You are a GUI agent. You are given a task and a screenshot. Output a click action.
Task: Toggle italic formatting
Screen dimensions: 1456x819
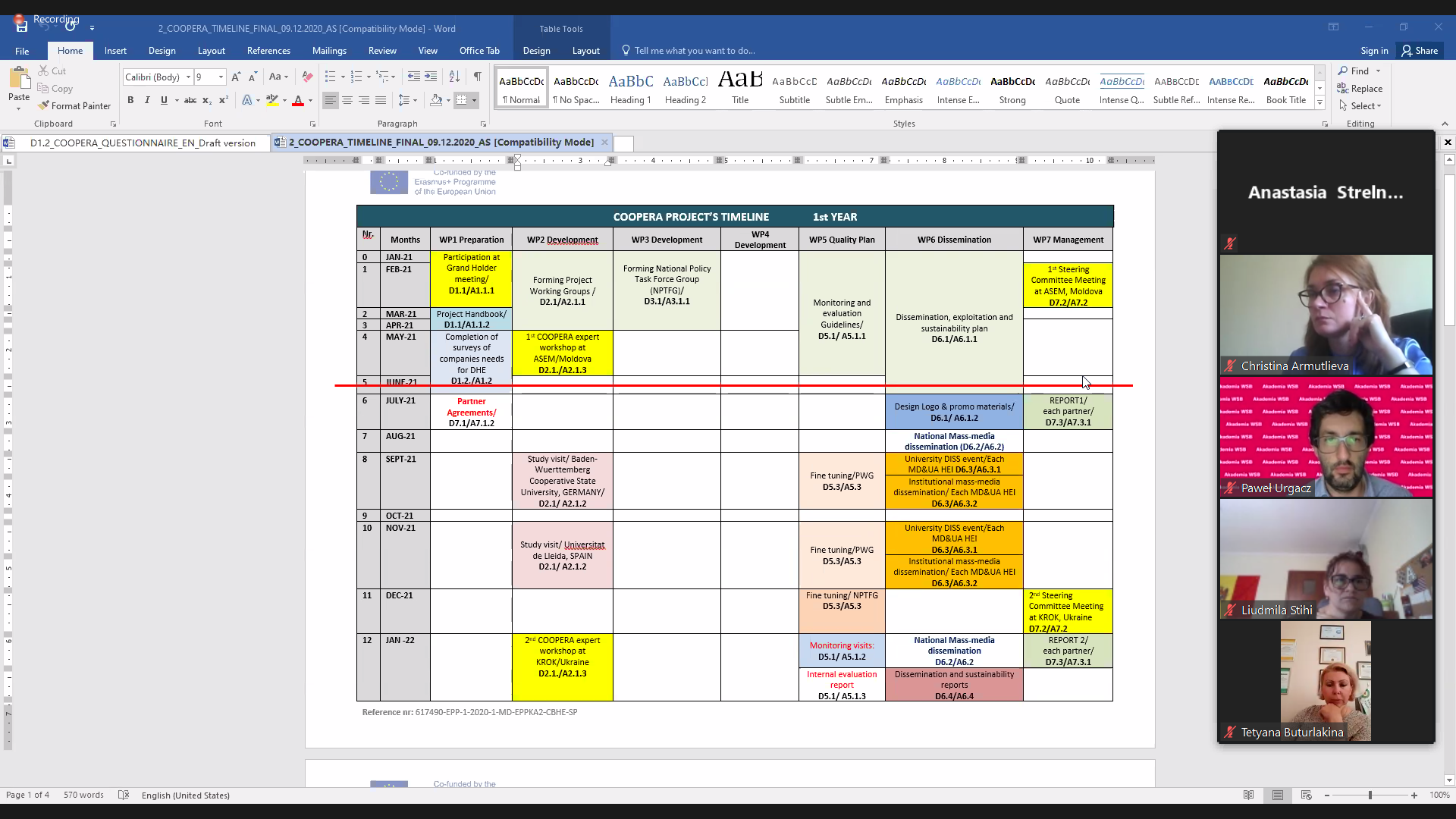pos(147,100)
